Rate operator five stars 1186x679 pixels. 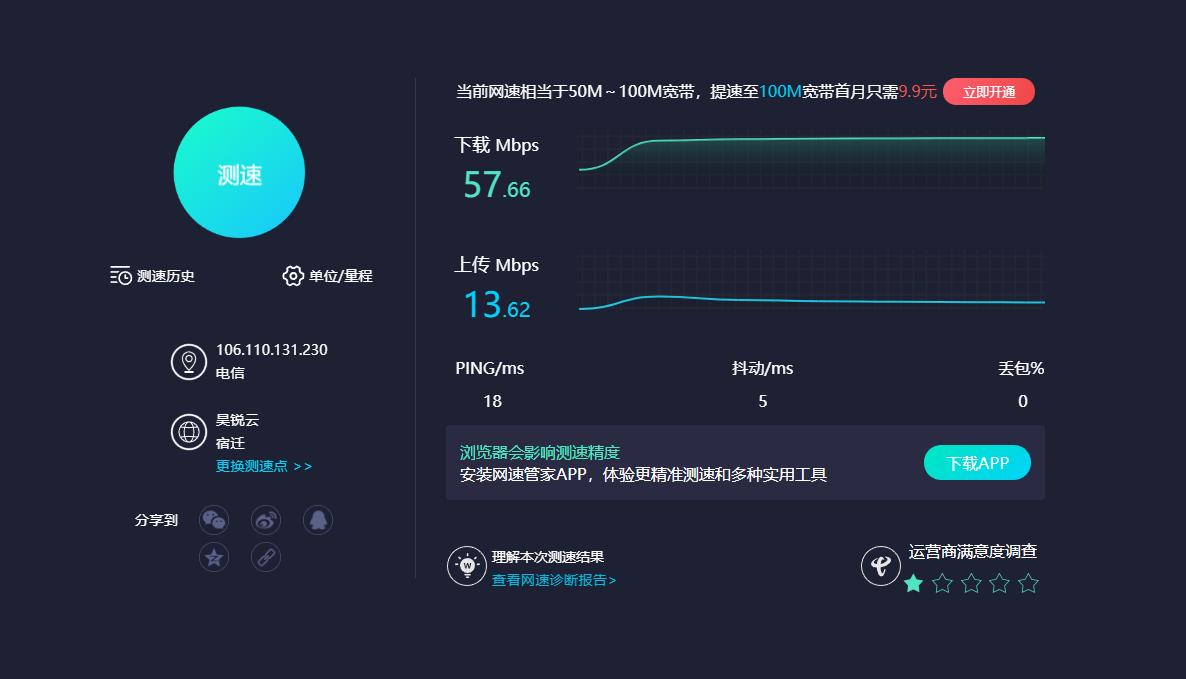point(1029,583)
